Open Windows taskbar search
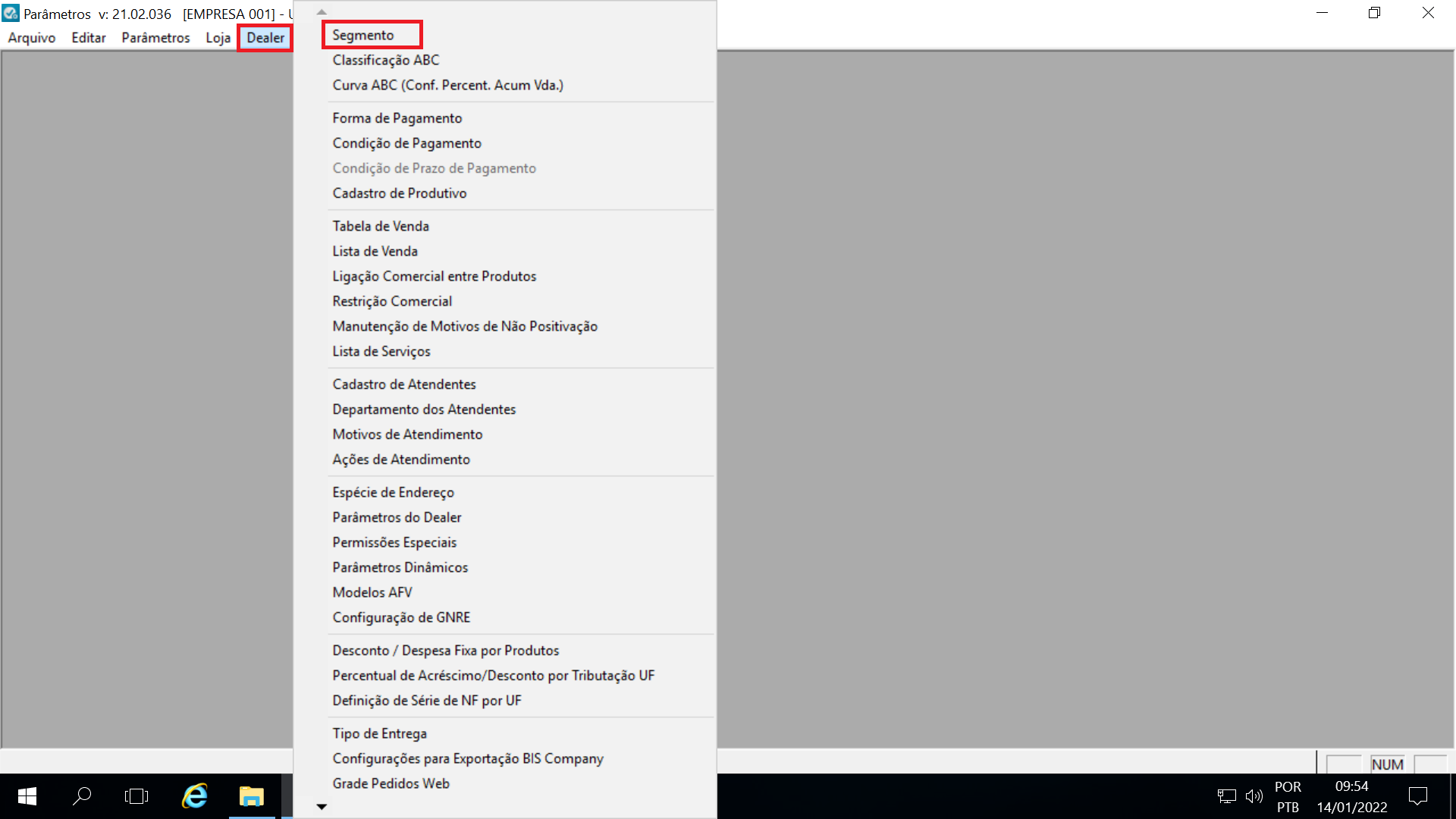 (x=82, y=796)
